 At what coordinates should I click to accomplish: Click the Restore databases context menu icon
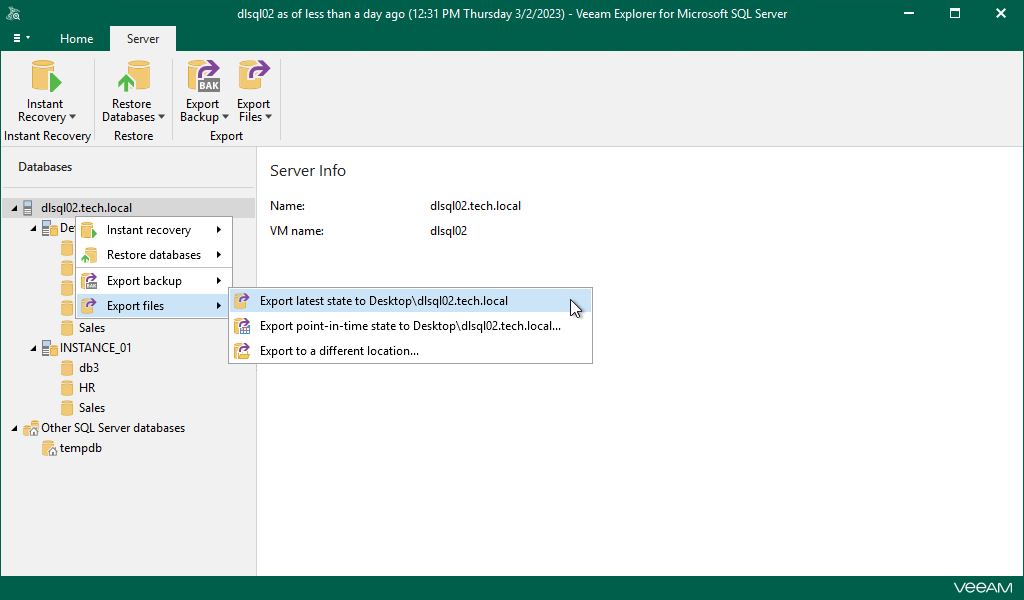[89, 255]
